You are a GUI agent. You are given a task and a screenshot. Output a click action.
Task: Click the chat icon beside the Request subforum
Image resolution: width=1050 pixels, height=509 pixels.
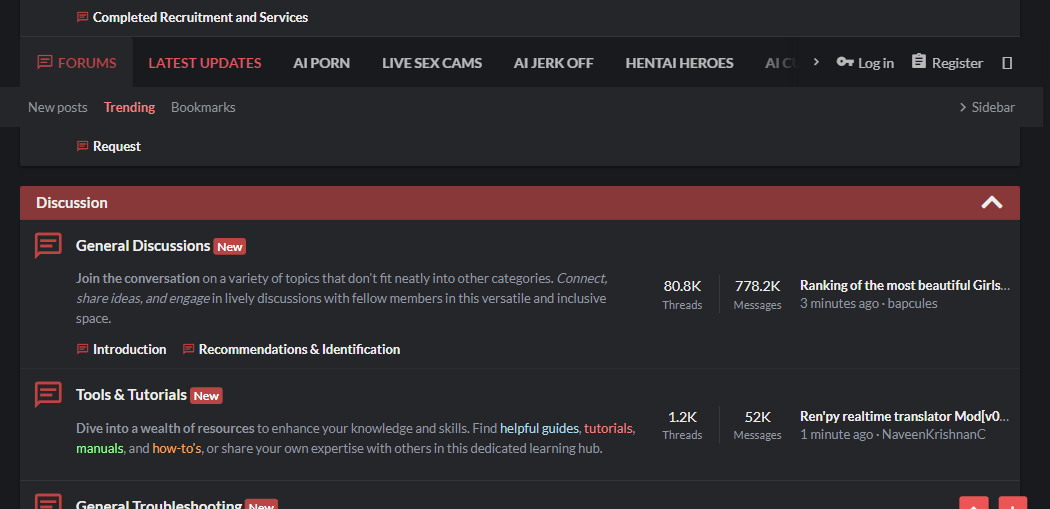82,146
